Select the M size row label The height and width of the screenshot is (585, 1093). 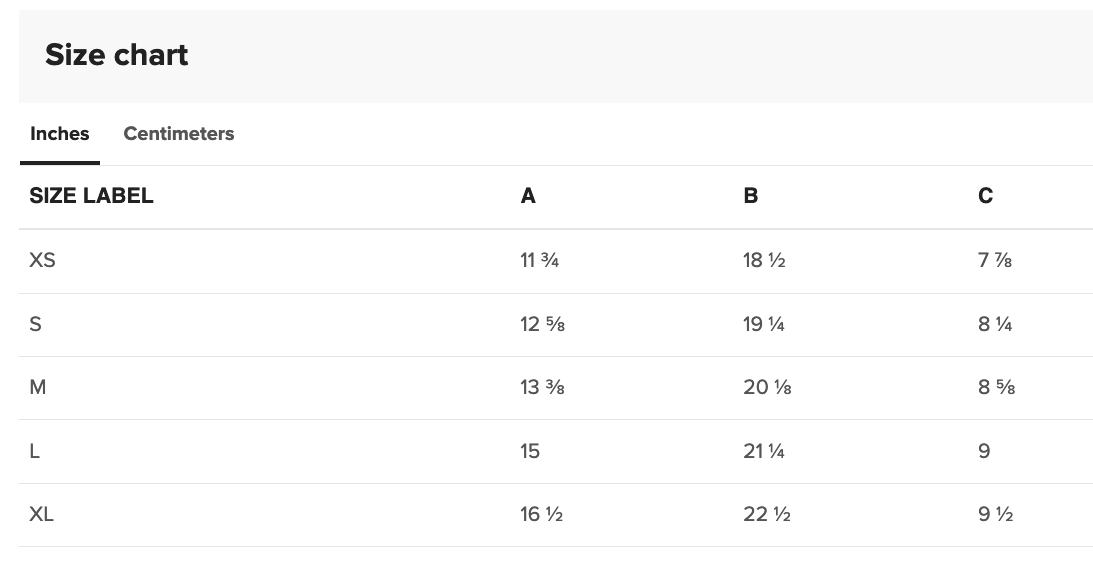coord(38,387)
